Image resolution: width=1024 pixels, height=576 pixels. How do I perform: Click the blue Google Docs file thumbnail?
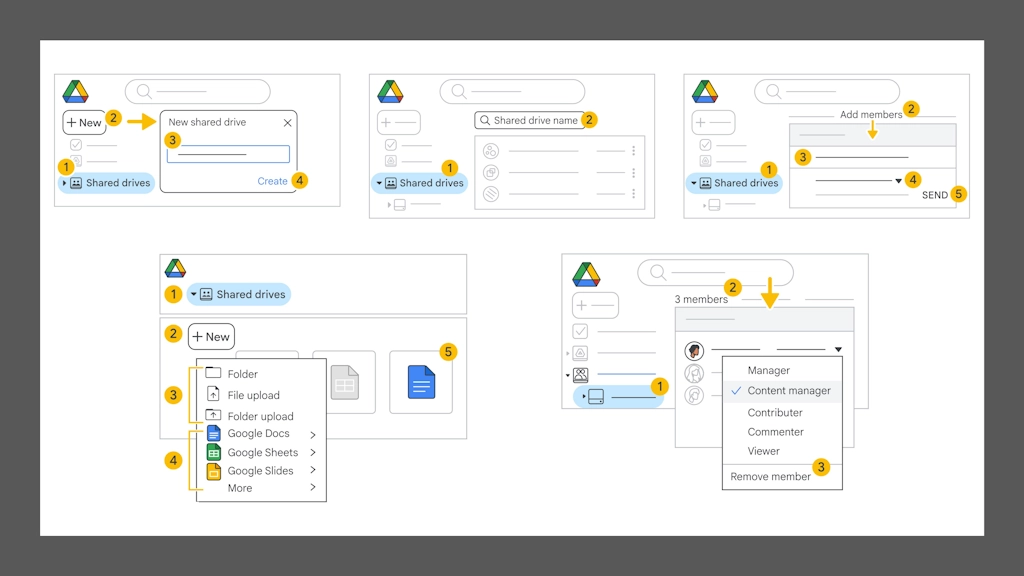[x=421, y=382]
